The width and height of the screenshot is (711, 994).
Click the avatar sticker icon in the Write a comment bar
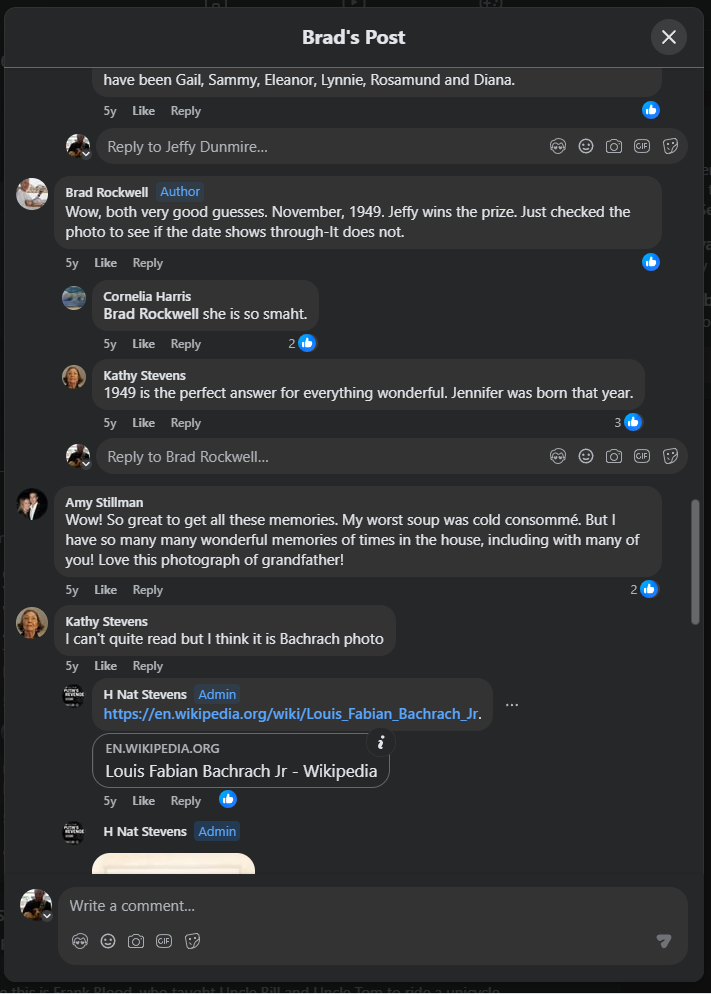pos(80,941)
